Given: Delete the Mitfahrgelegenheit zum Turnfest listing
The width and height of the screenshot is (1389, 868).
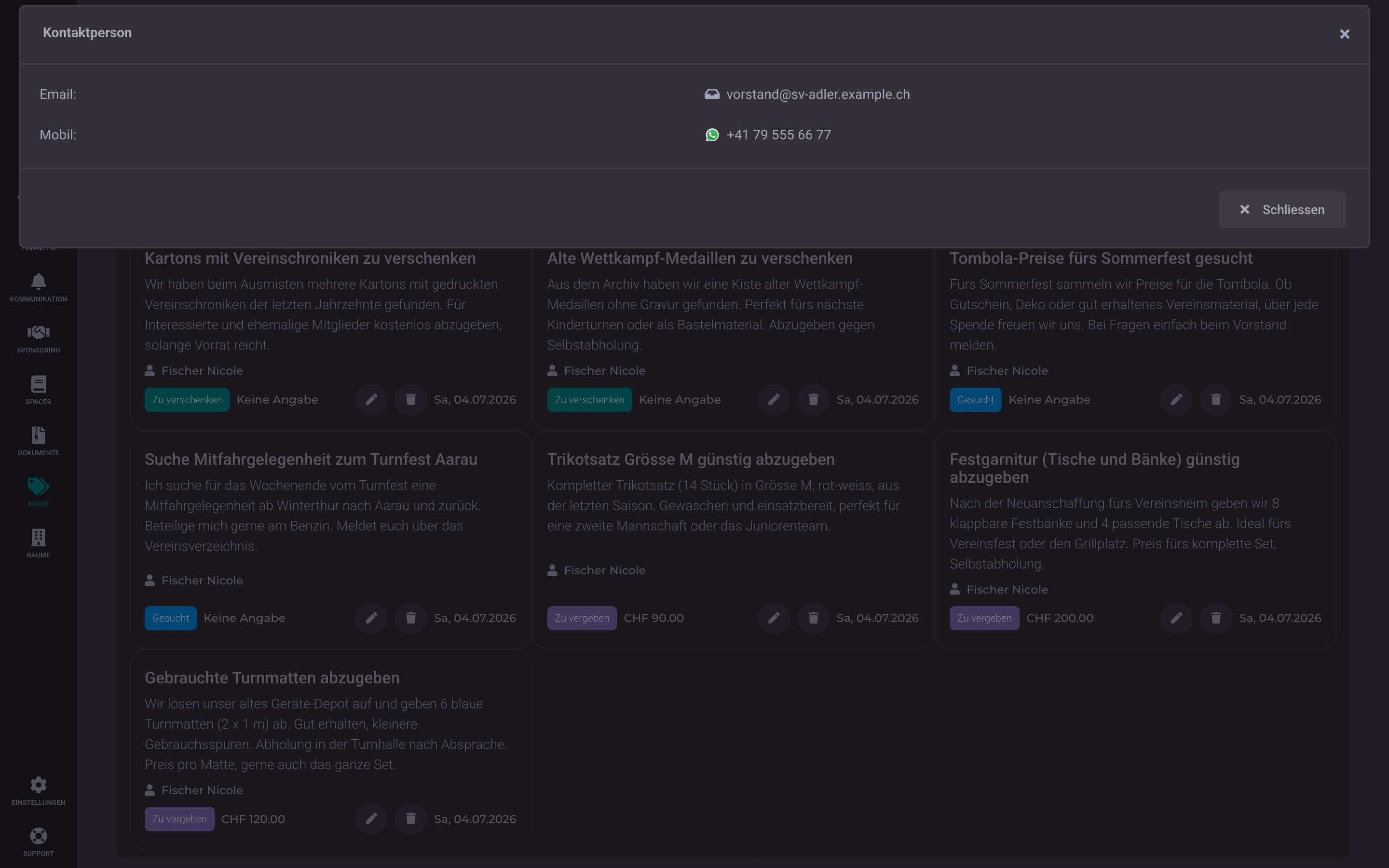Looking at the screenshot, I should pos(411,618).
